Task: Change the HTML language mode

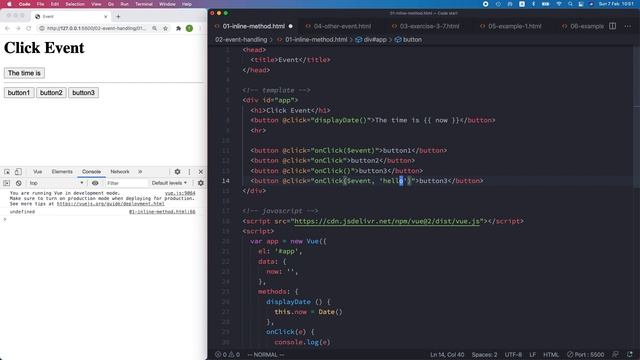Action: click(x=551, y=355)
